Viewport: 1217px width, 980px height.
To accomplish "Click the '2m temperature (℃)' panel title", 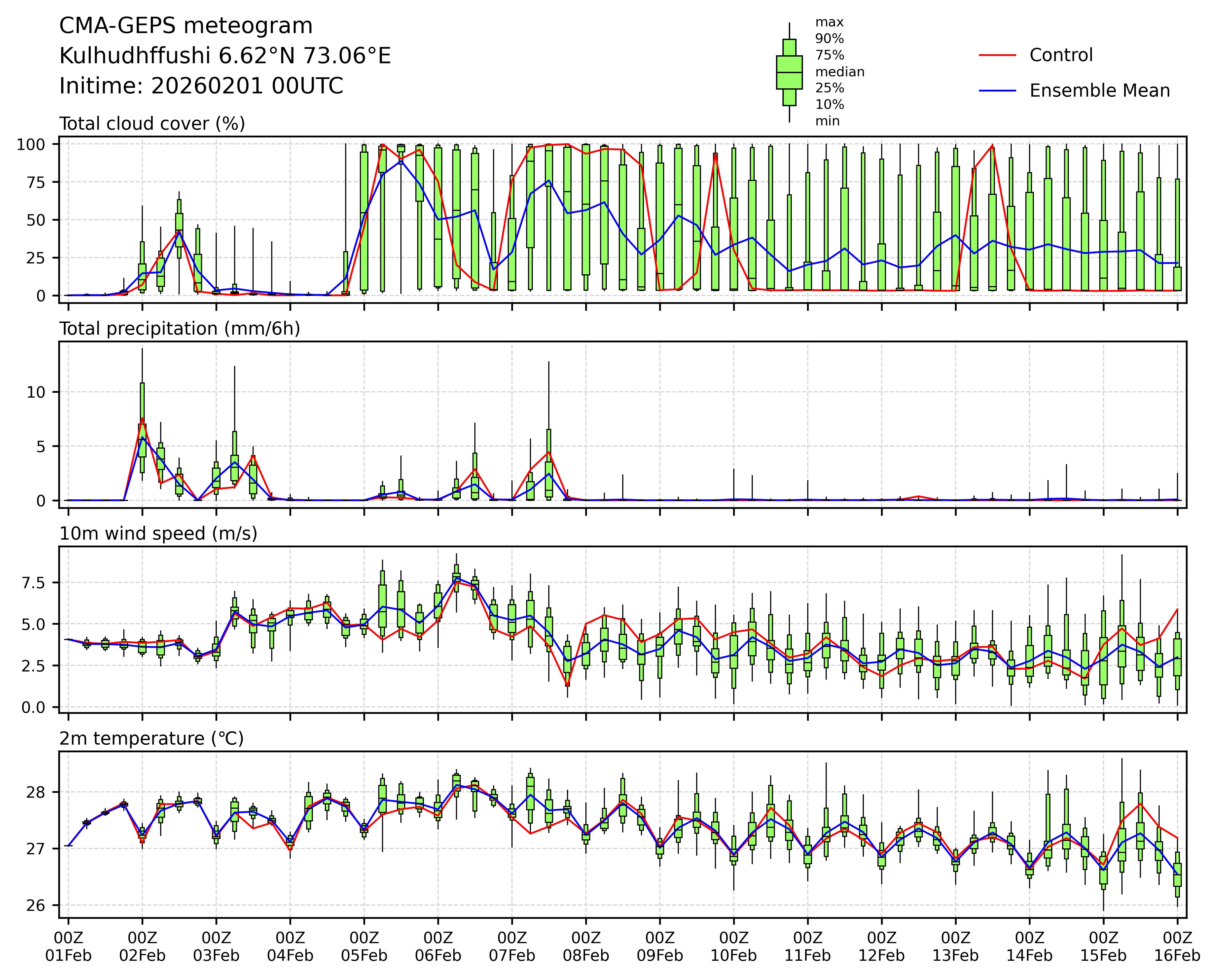I will [x=151, y=738].
